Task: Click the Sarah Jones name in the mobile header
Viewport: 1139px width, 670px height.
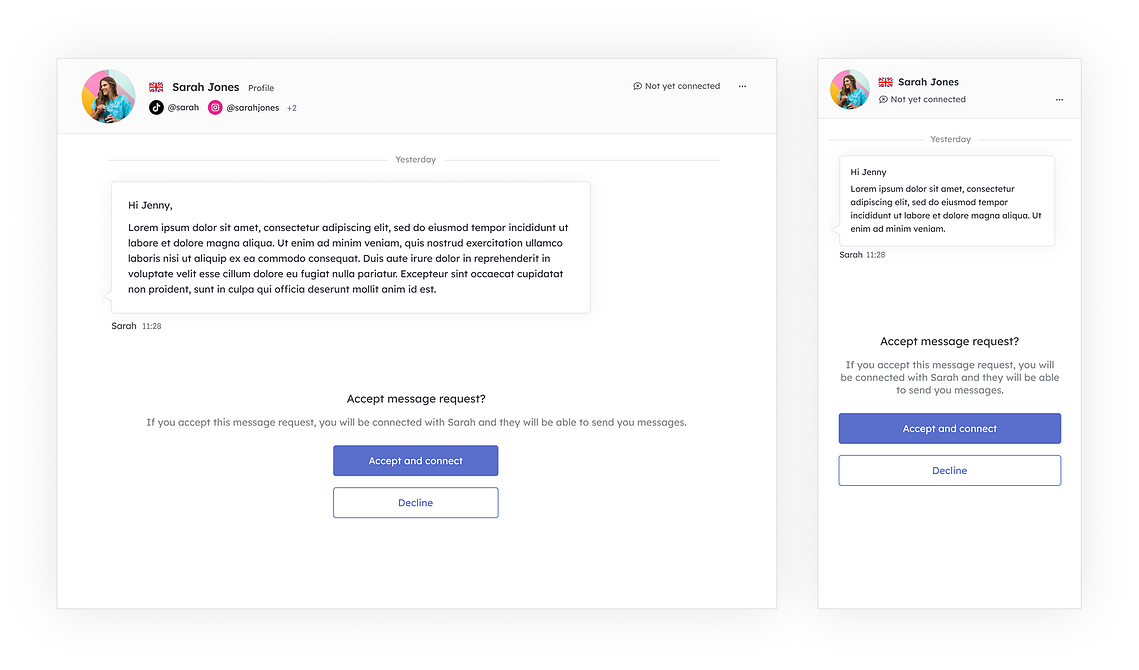Action: click(928, 82)
